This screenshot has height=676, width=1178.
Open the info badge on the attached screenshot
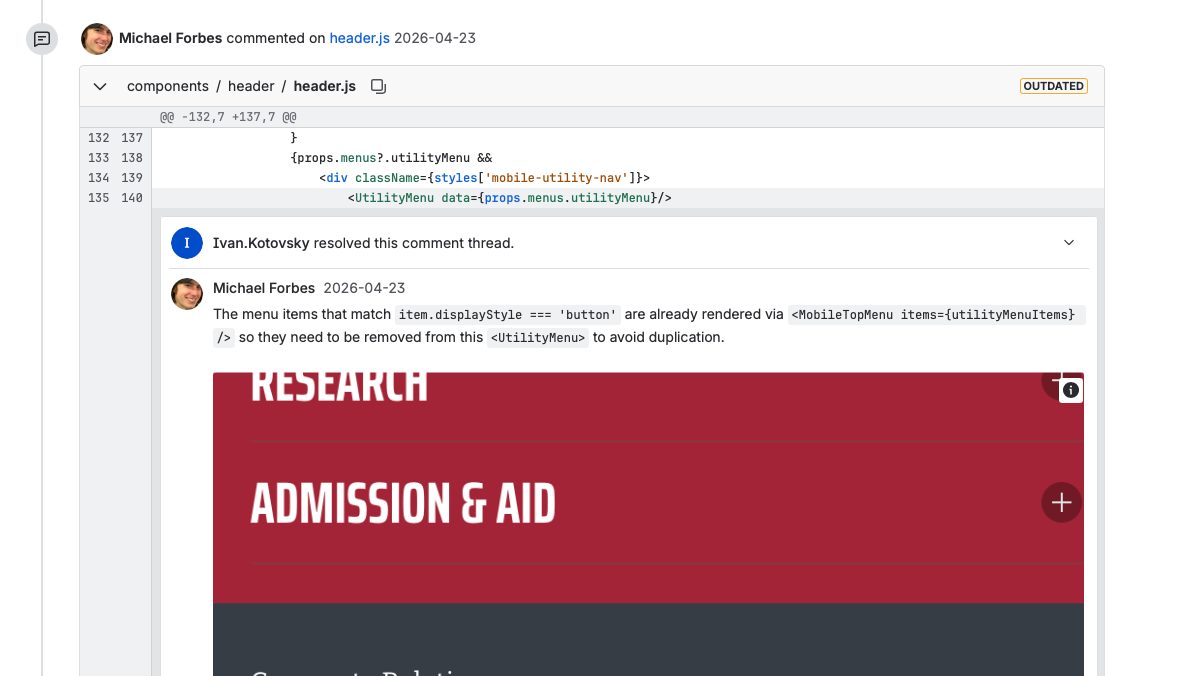pos(1070,390)
